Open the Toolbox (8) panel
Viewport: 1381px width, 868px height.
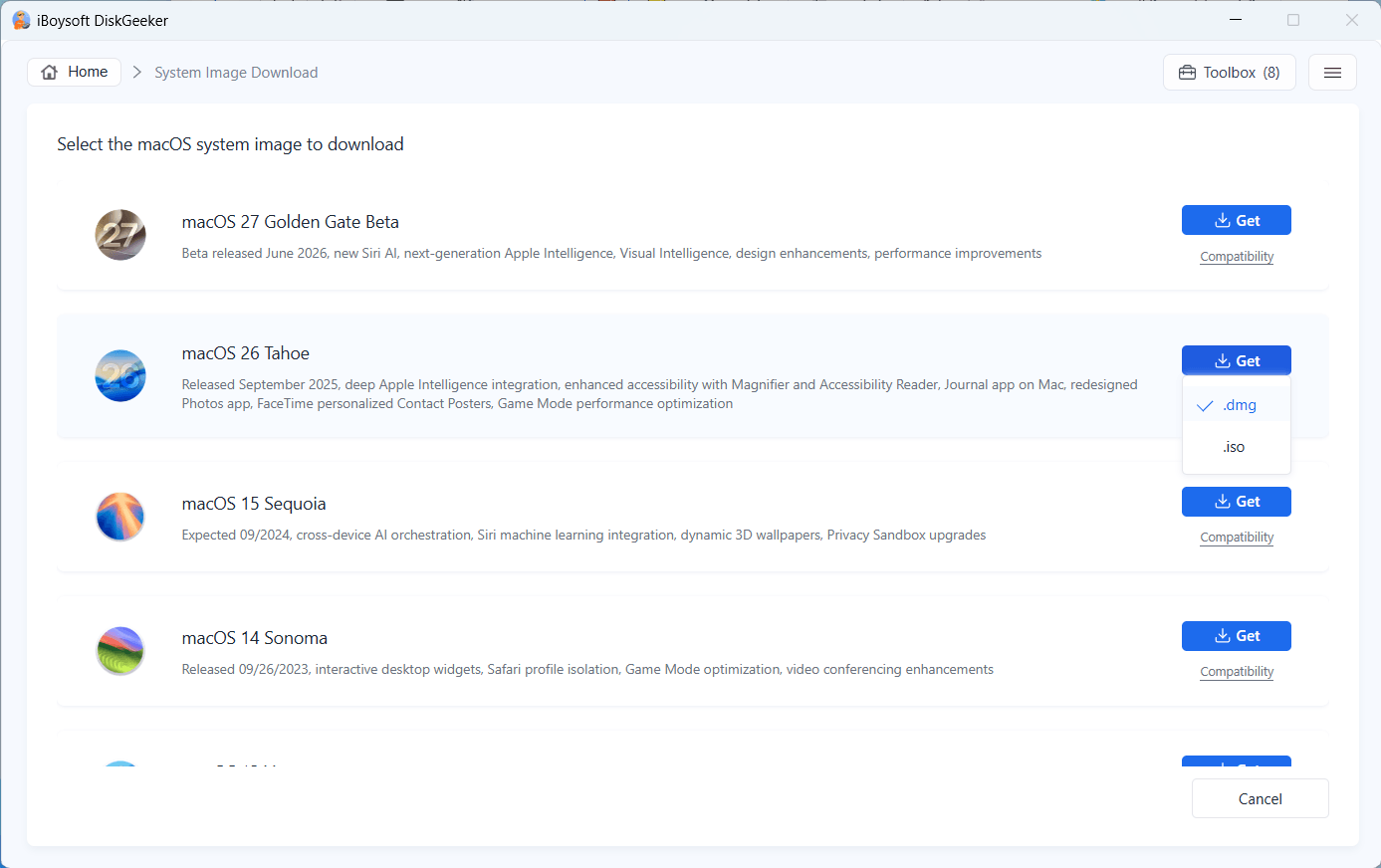(1230, 73)
